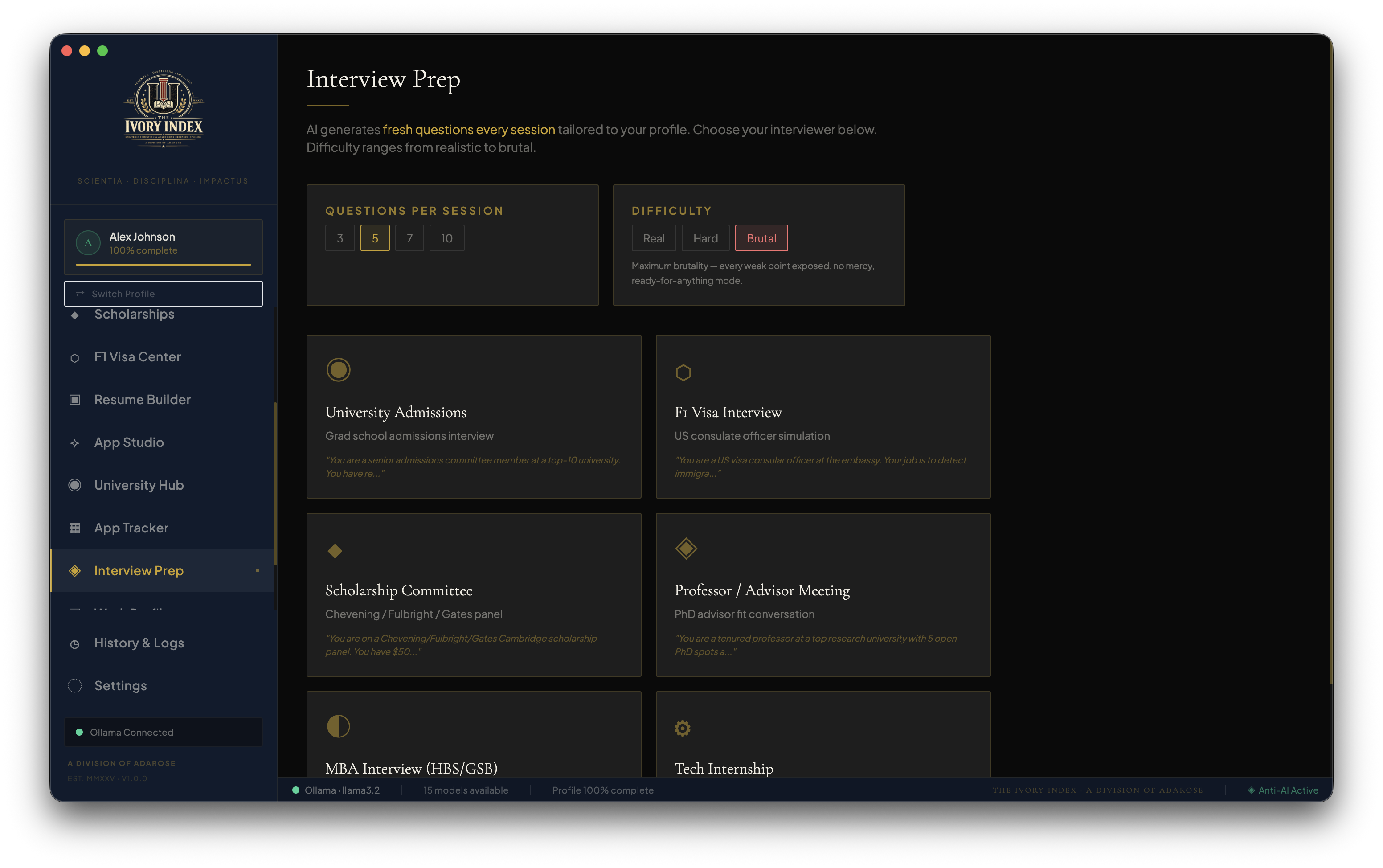Click 'fresh questions every session' highlighted text
The width and height of the screenshot is (1383, 868).
469,130
